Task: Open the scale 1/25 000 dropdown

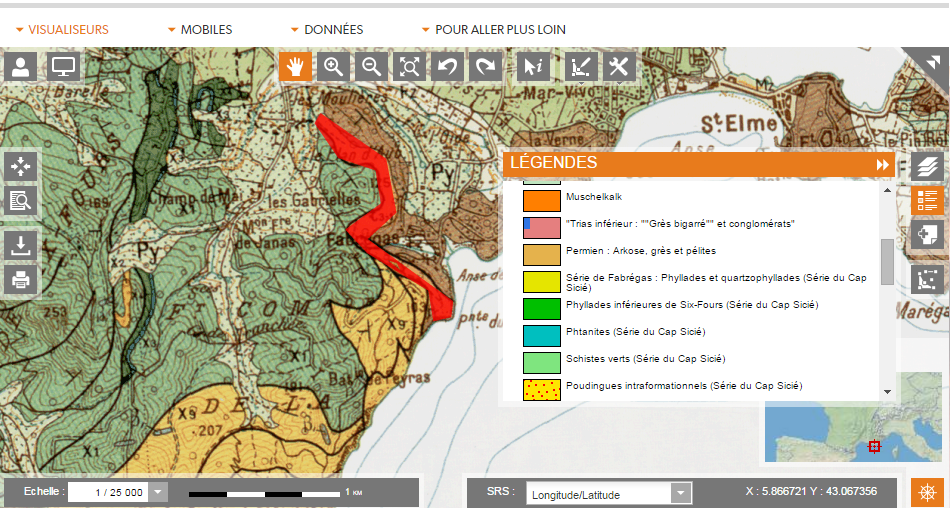Action: coord(159,492)
